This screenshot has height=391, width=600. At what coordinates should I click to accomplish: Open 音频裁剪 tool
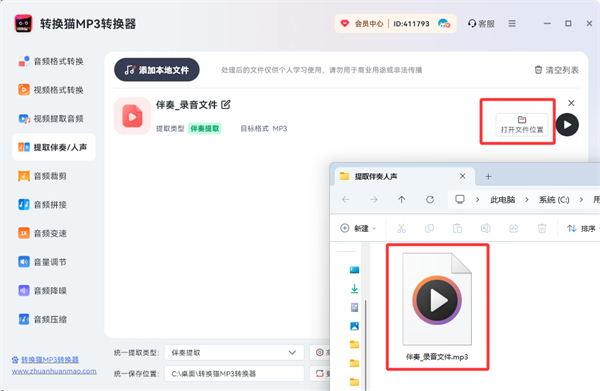point(42,176)
